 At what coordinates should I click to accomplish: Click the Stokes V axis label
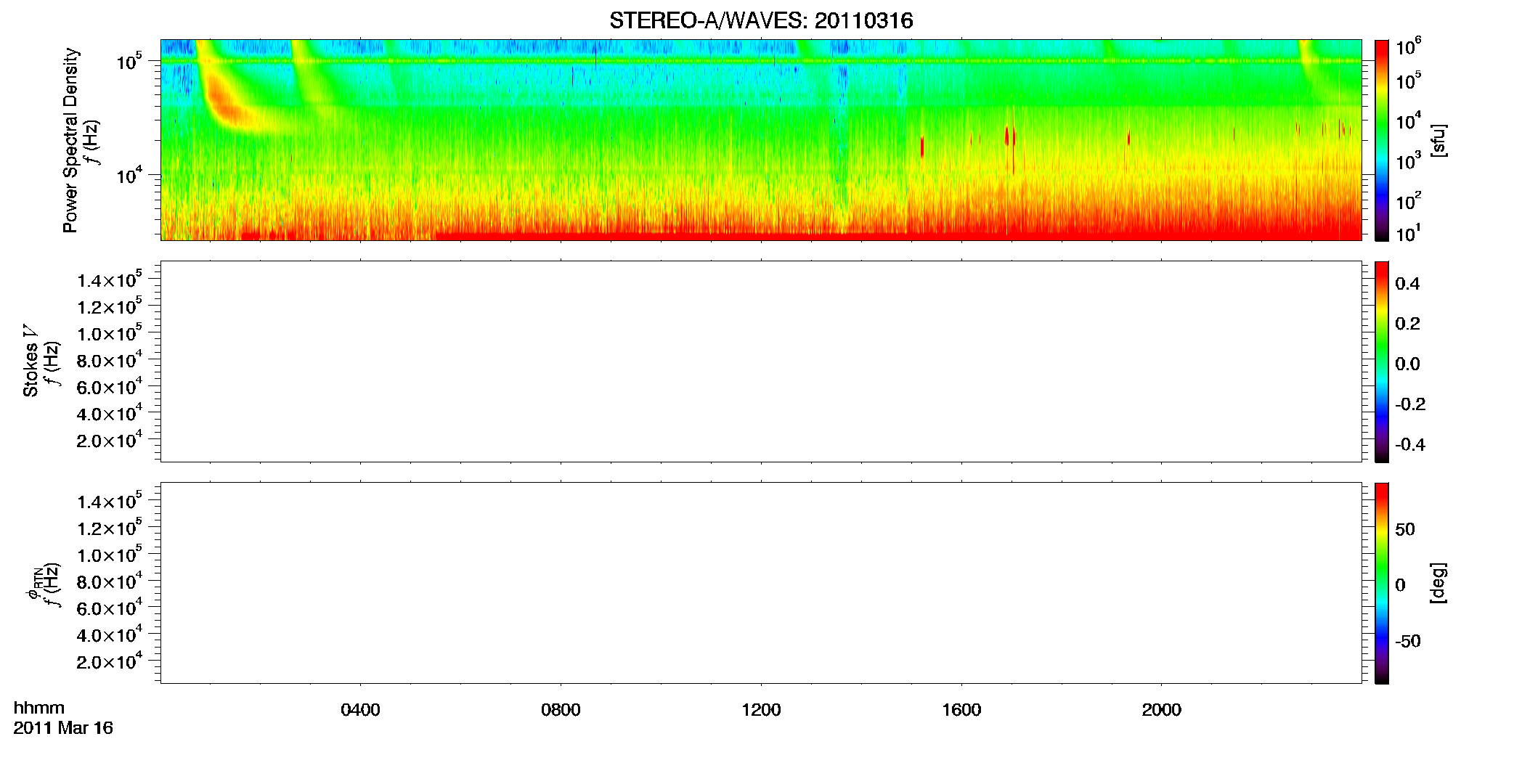(x=30, y=361)
